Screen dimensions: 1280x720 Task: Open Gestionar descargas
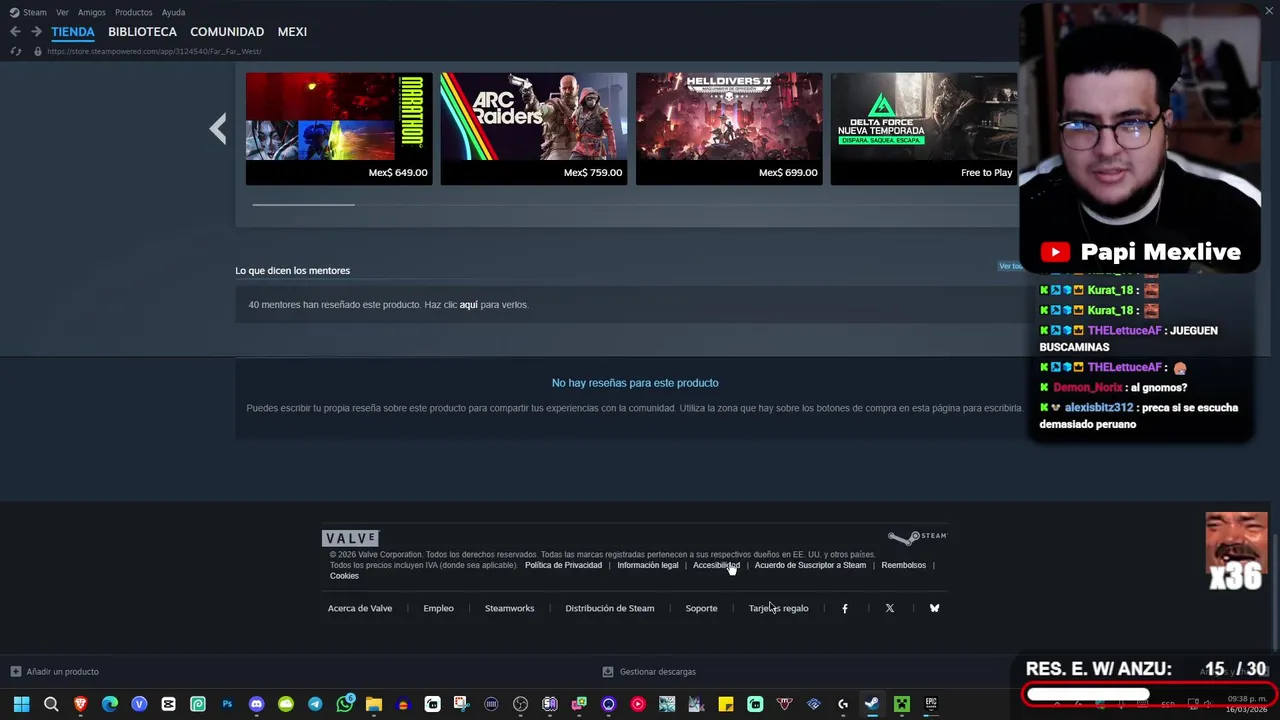pos(649,672)
